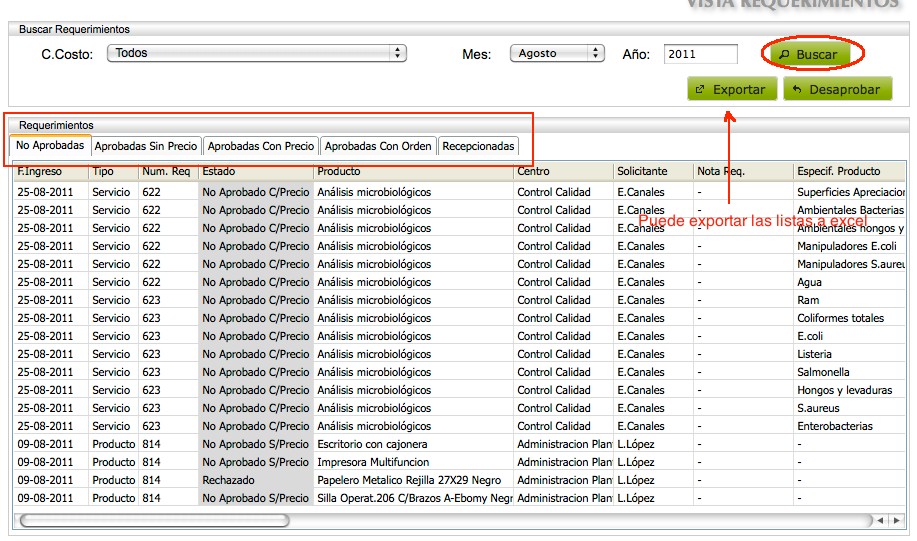Click Escritorio con cajonera product cell
917x541 pixels.
pos(413,444)
